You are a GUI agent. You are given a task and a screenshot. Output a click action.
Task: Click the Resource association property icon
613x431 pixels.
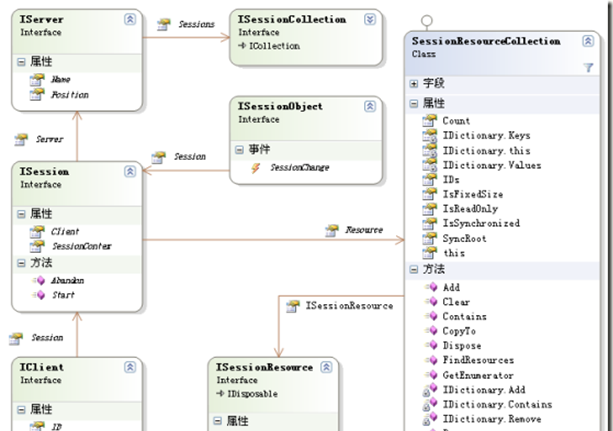pyautogui.click(x=332, y=230)
